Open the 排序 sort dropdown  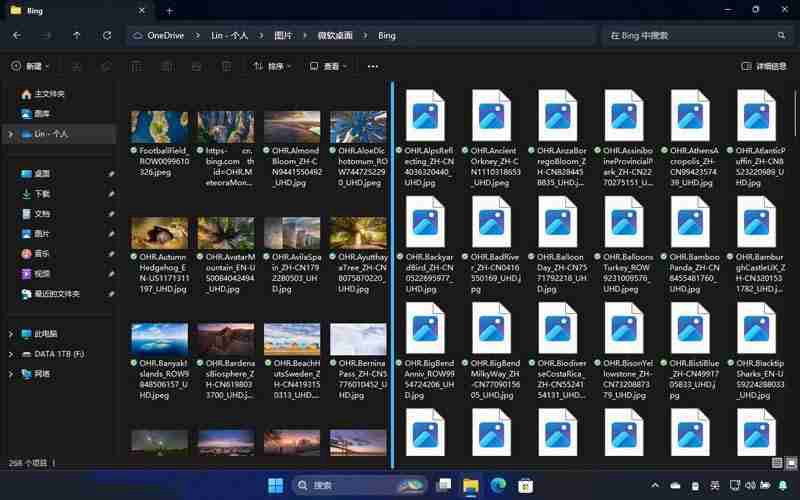click(272, 66)
